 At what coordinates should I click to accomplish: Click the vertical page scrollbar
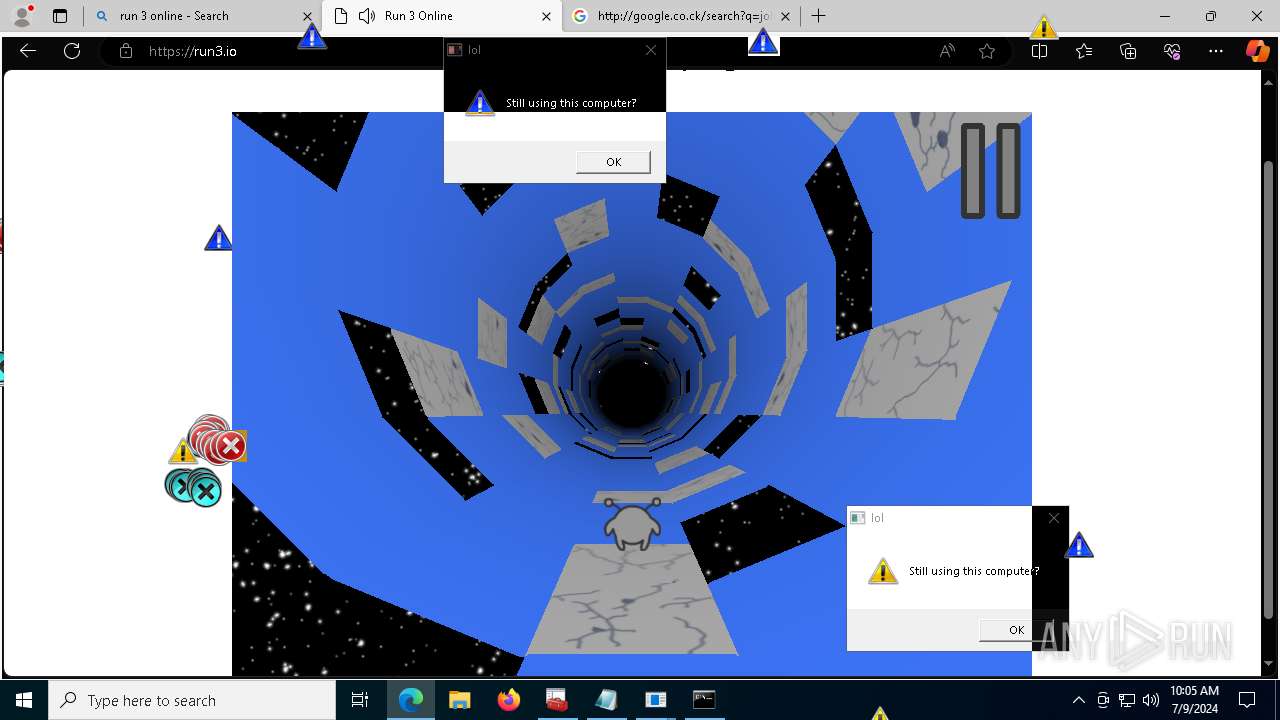(1269, 390)
